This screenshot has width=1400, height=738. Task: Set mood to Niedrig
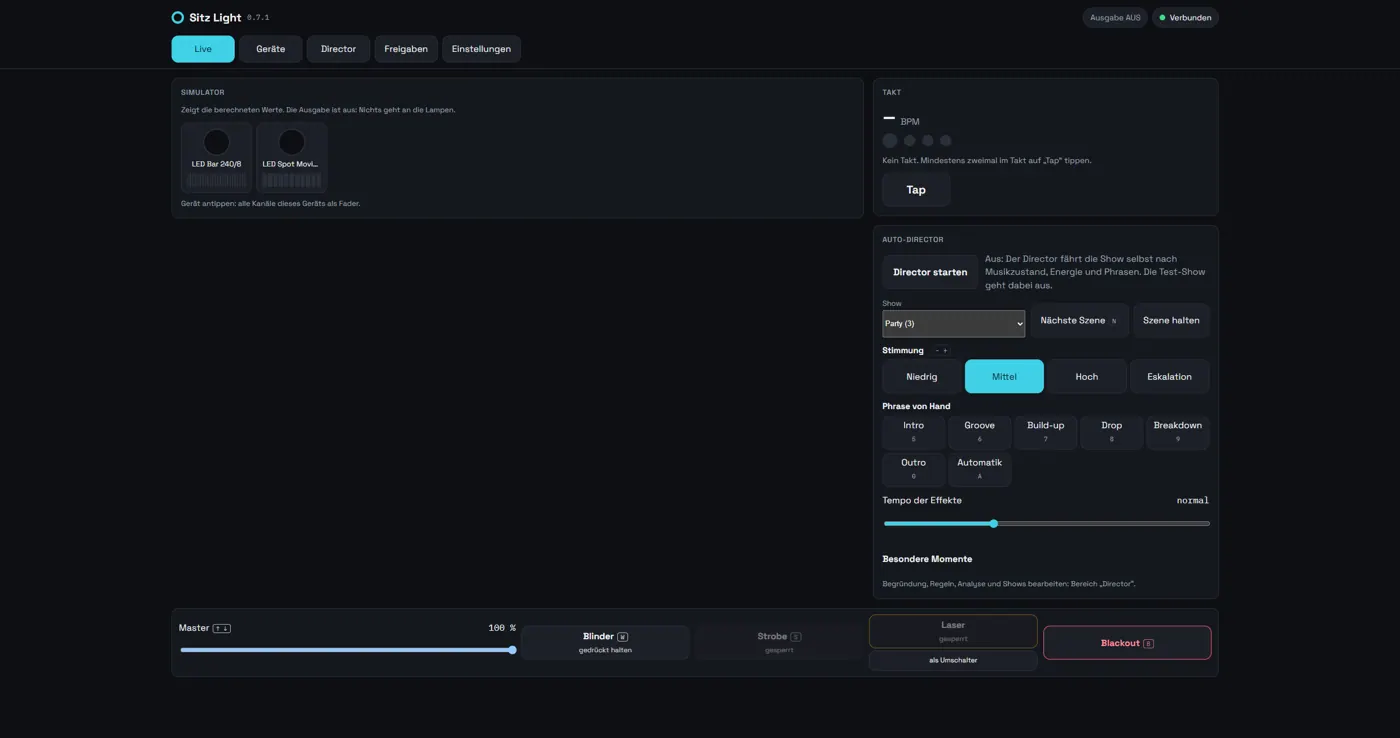tap(922, 377)
